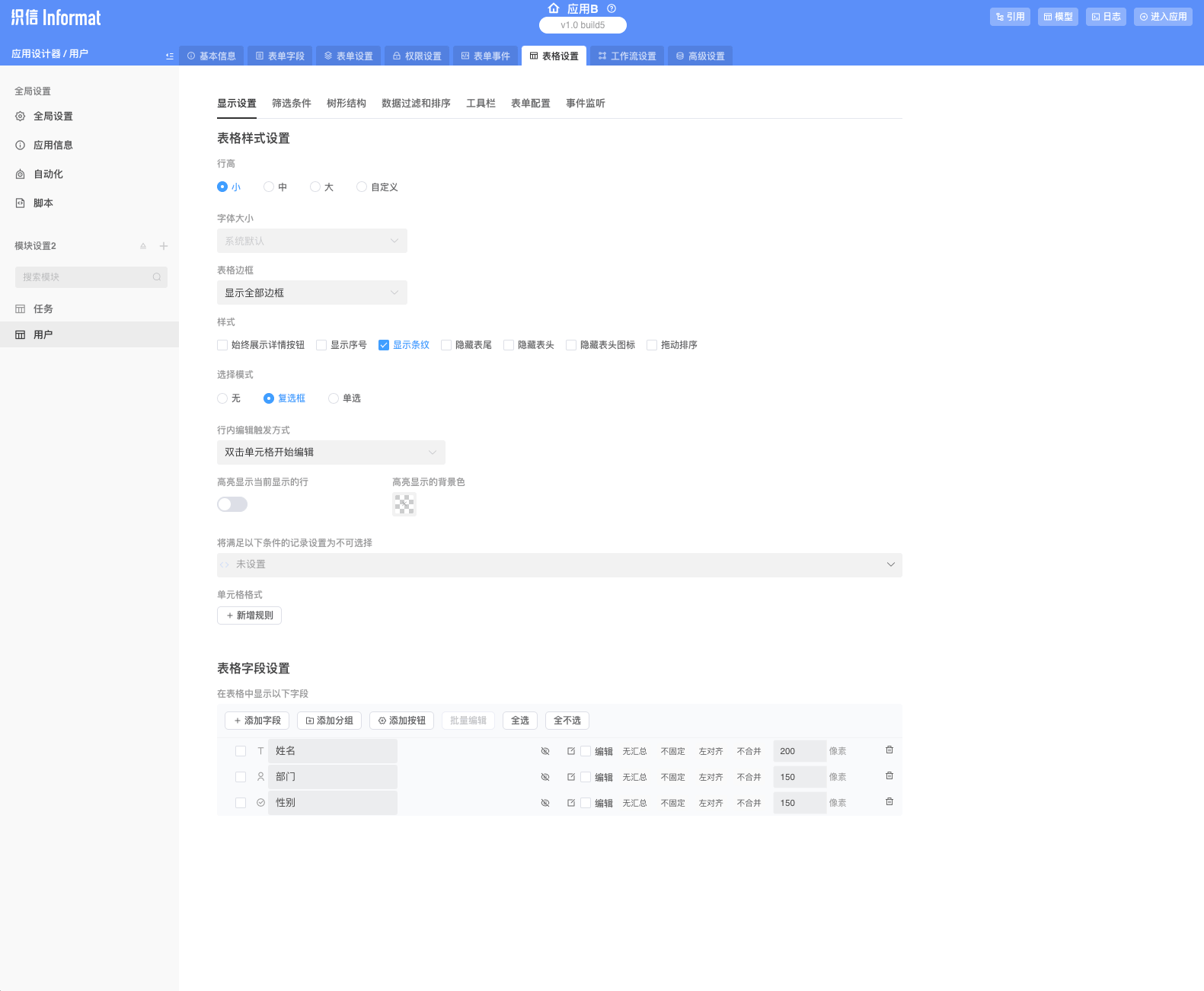Viewport: 1204px width, 991px height.
Task: Open the 任务 module
Action: pyautogui.click(x=89, y=309)
